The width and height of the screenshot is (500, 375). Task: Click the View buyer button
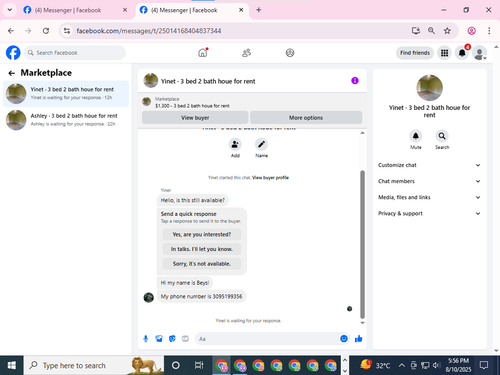pos(195,118)
